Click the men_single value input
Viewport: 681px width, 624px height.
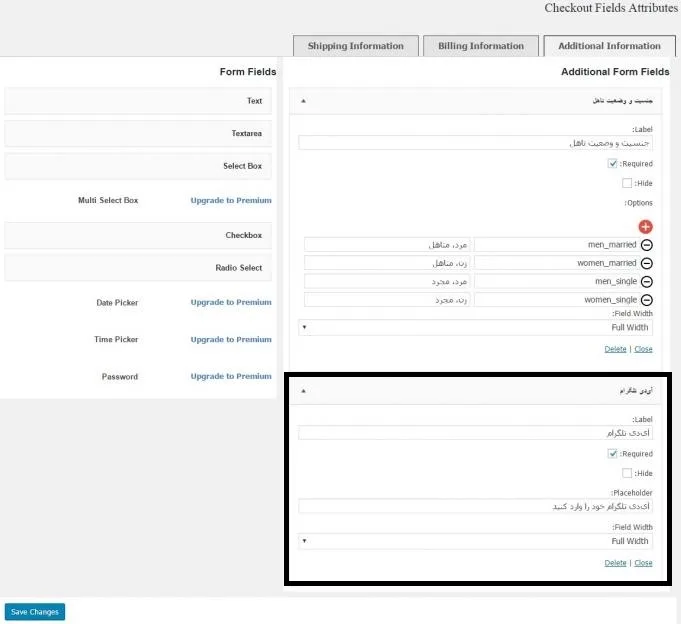point(557,281)
